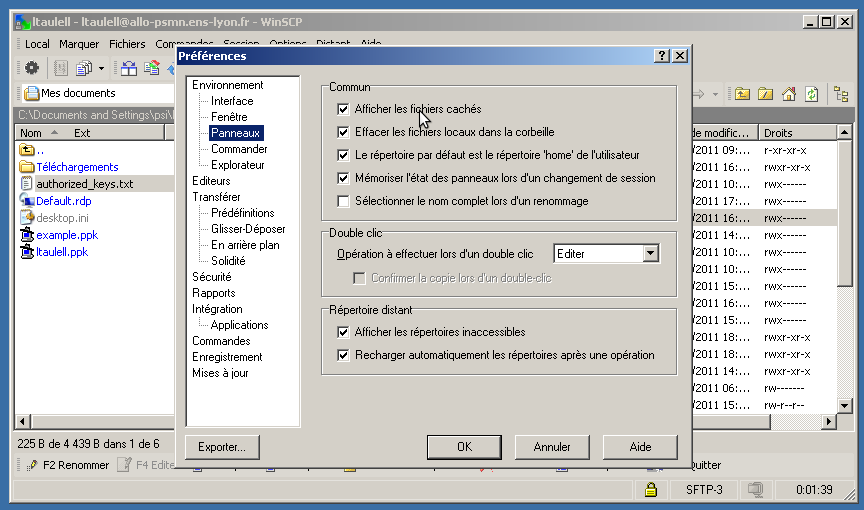Open the Fichiers menu
864x510 pixels.
pos(127,44)
